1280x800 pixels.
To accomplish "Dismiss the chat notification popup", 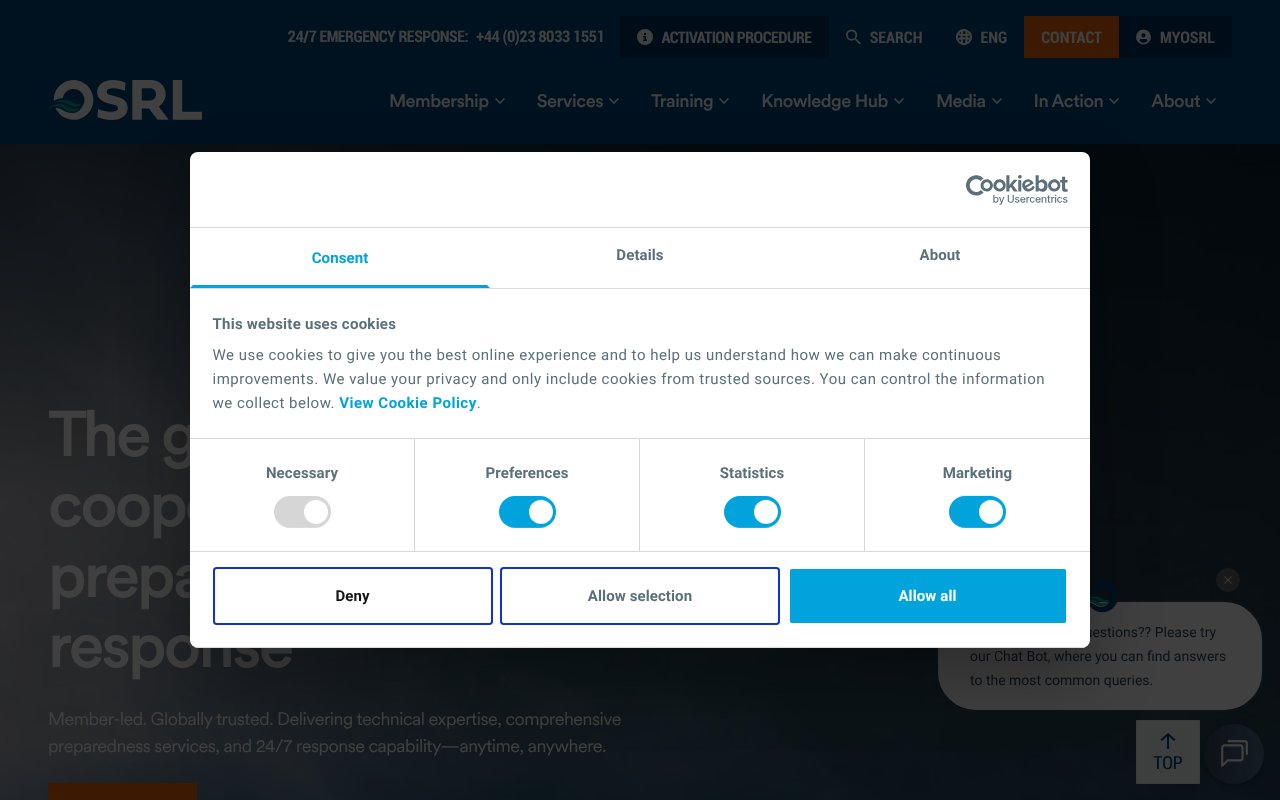I will 1228,580.
